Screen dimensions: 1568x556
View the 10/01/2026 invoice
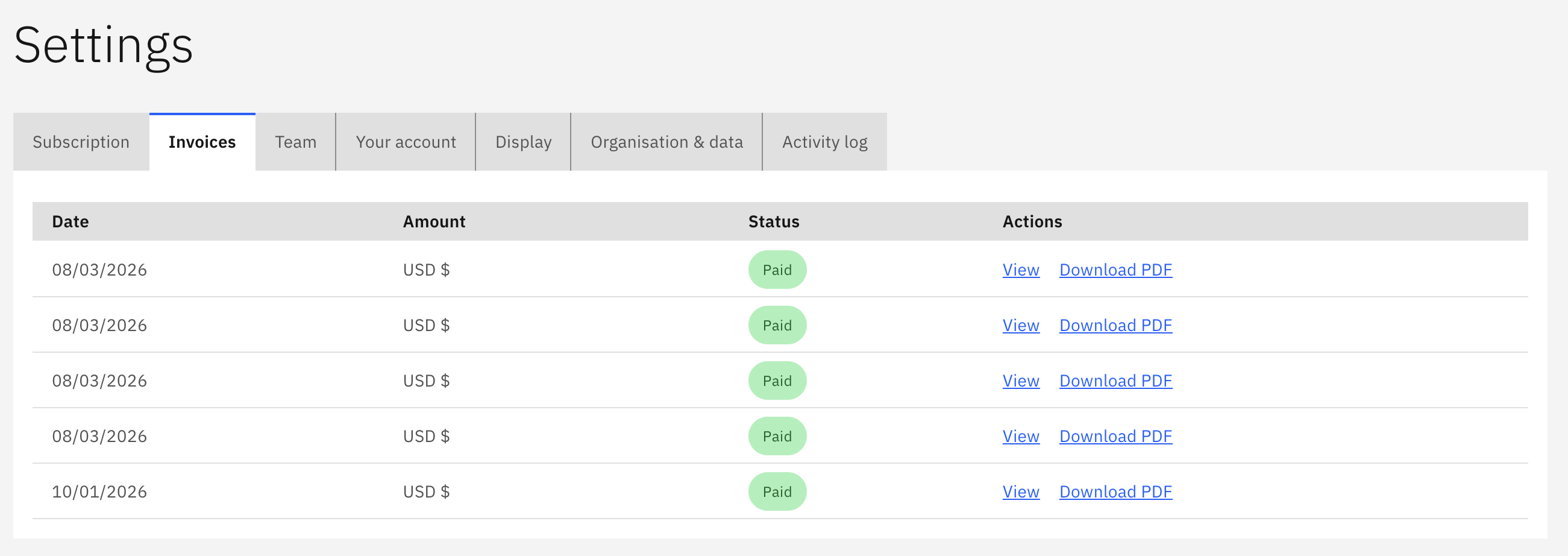click(x=1021, y=491)
